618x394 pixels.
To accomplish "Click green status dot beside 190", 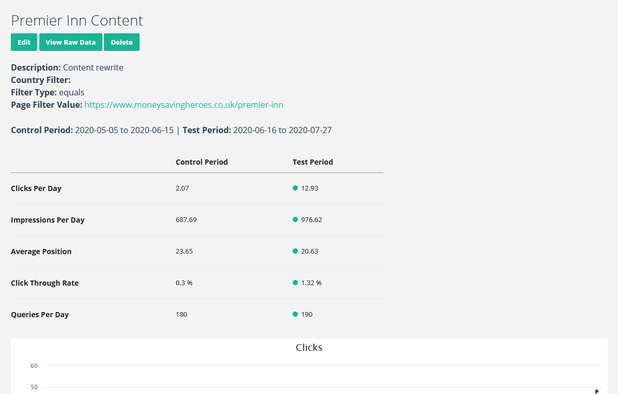I will click(x=295, y=314).
